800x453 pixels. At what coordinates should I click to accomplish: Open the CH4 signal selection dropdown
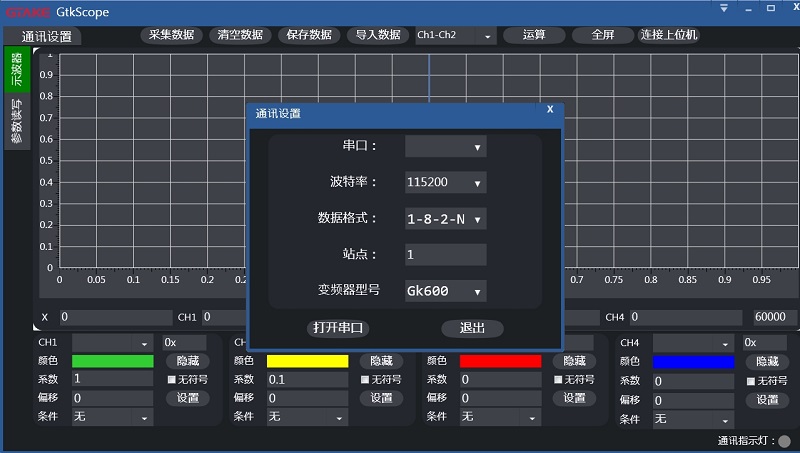(693, 343)
